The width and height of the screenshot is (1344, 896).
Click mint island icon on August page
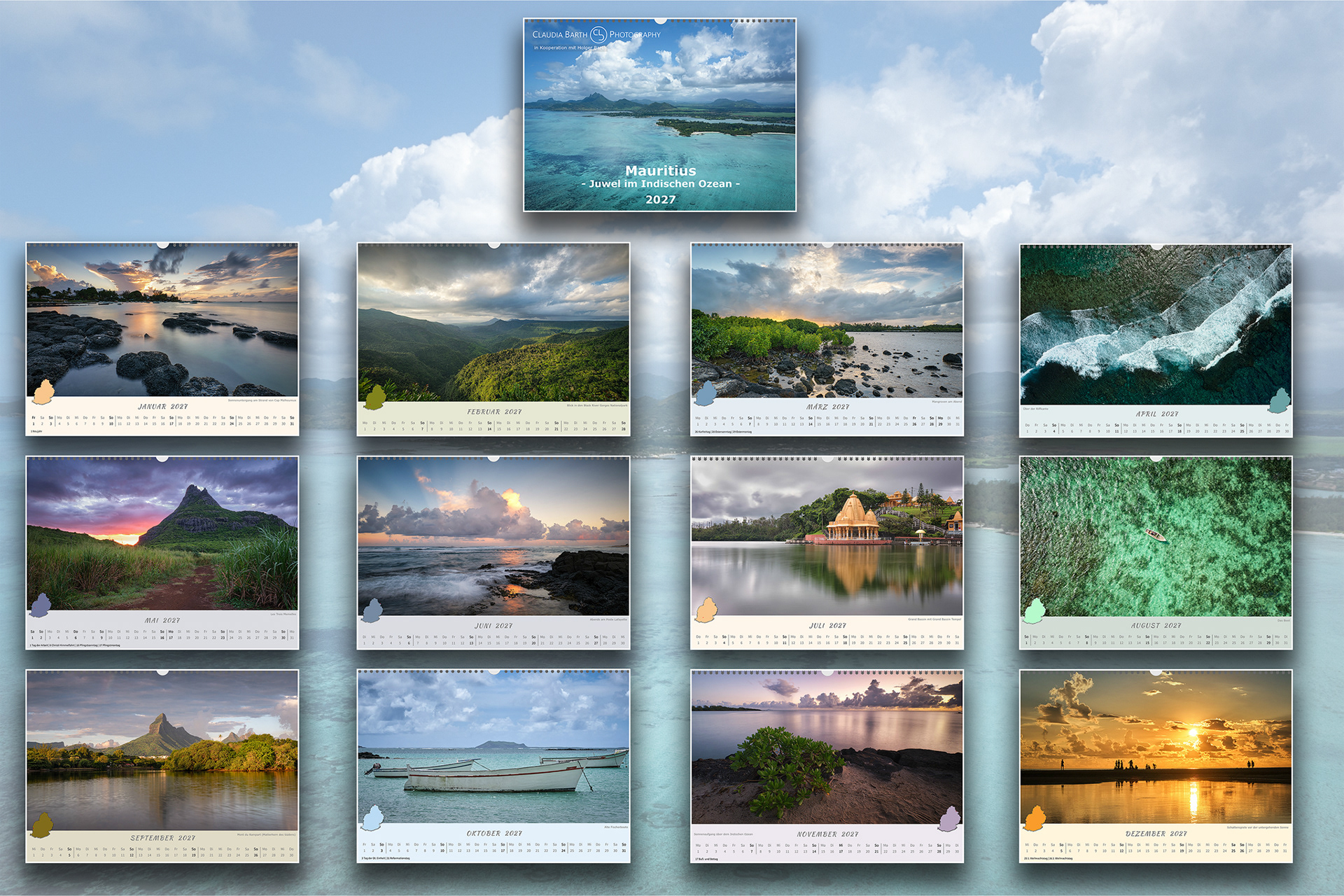tap(1034, 610)
